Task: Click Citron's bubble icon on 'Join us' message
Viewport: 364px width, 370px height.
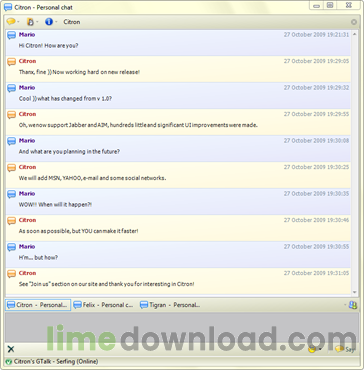Action: tap(12, 274)
